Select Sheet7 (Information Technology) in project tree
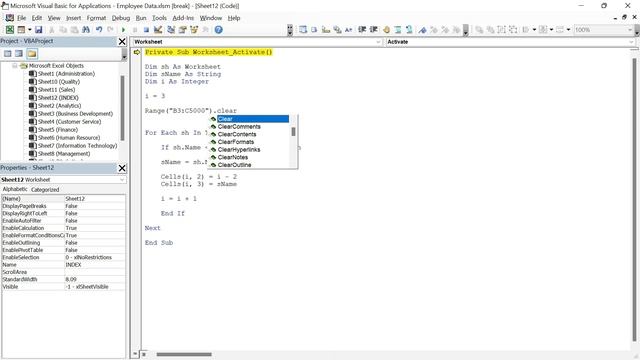The width and height of the screenshot is (640, 360). pos(77,146)
